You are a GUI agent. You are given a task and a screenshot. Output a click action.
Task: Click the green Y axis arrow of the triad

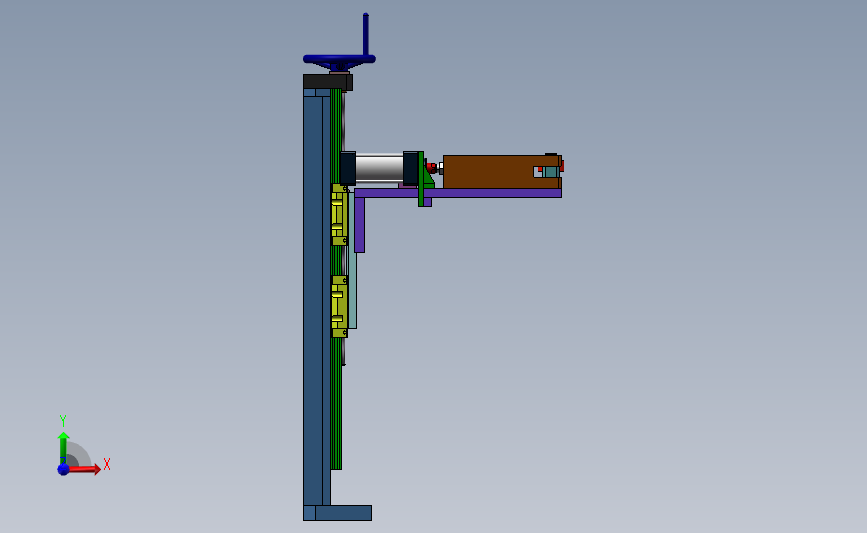[x=63, y=448]
